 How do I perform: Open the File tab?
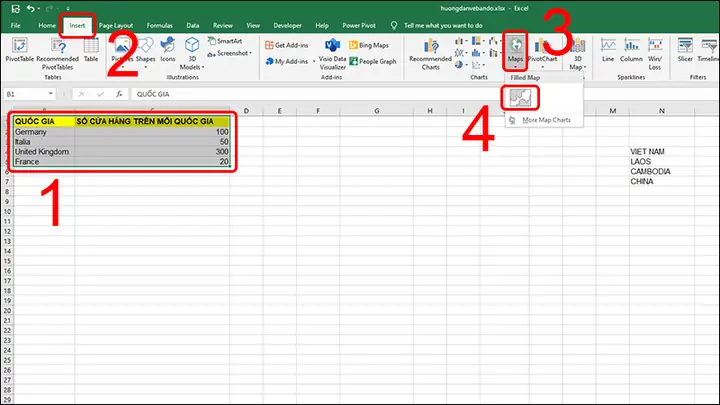click(x=16, y=25)
